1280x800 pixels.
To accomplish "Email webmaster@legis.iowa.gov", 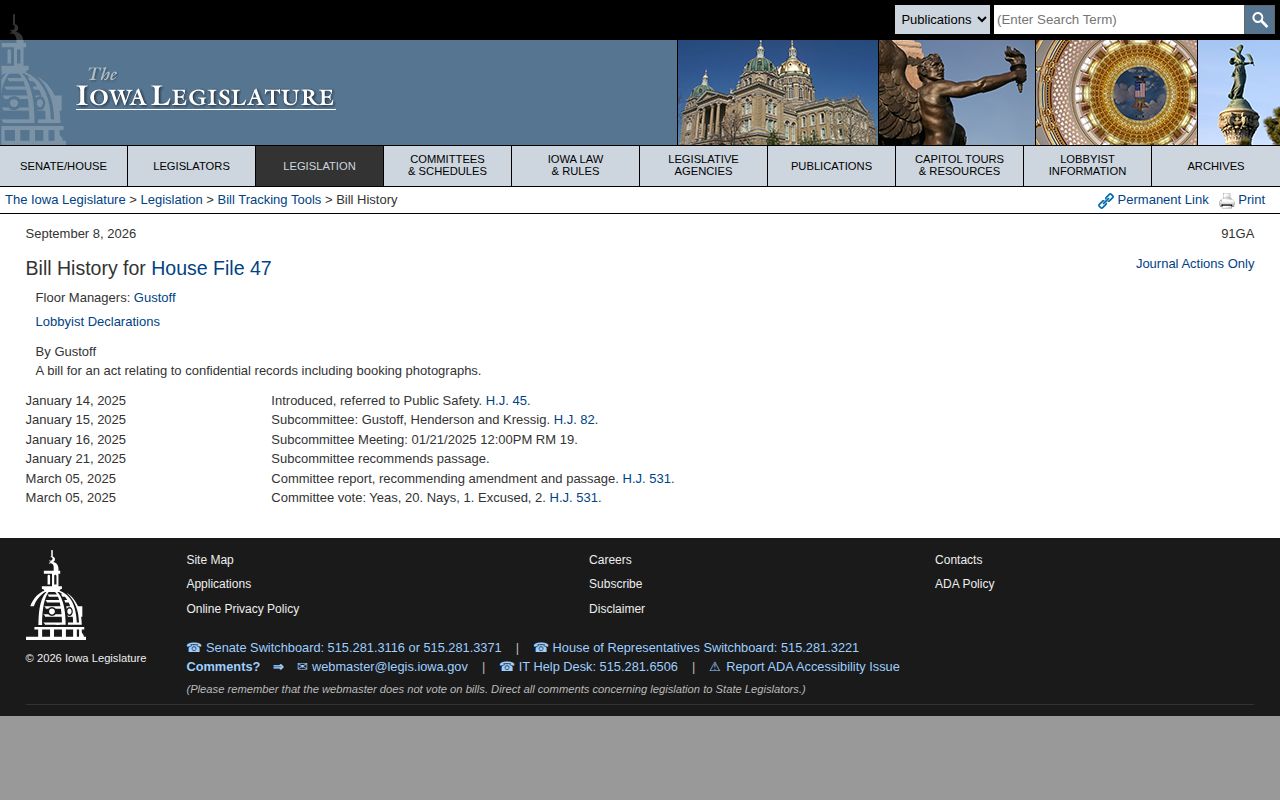I will click(382, 667).
